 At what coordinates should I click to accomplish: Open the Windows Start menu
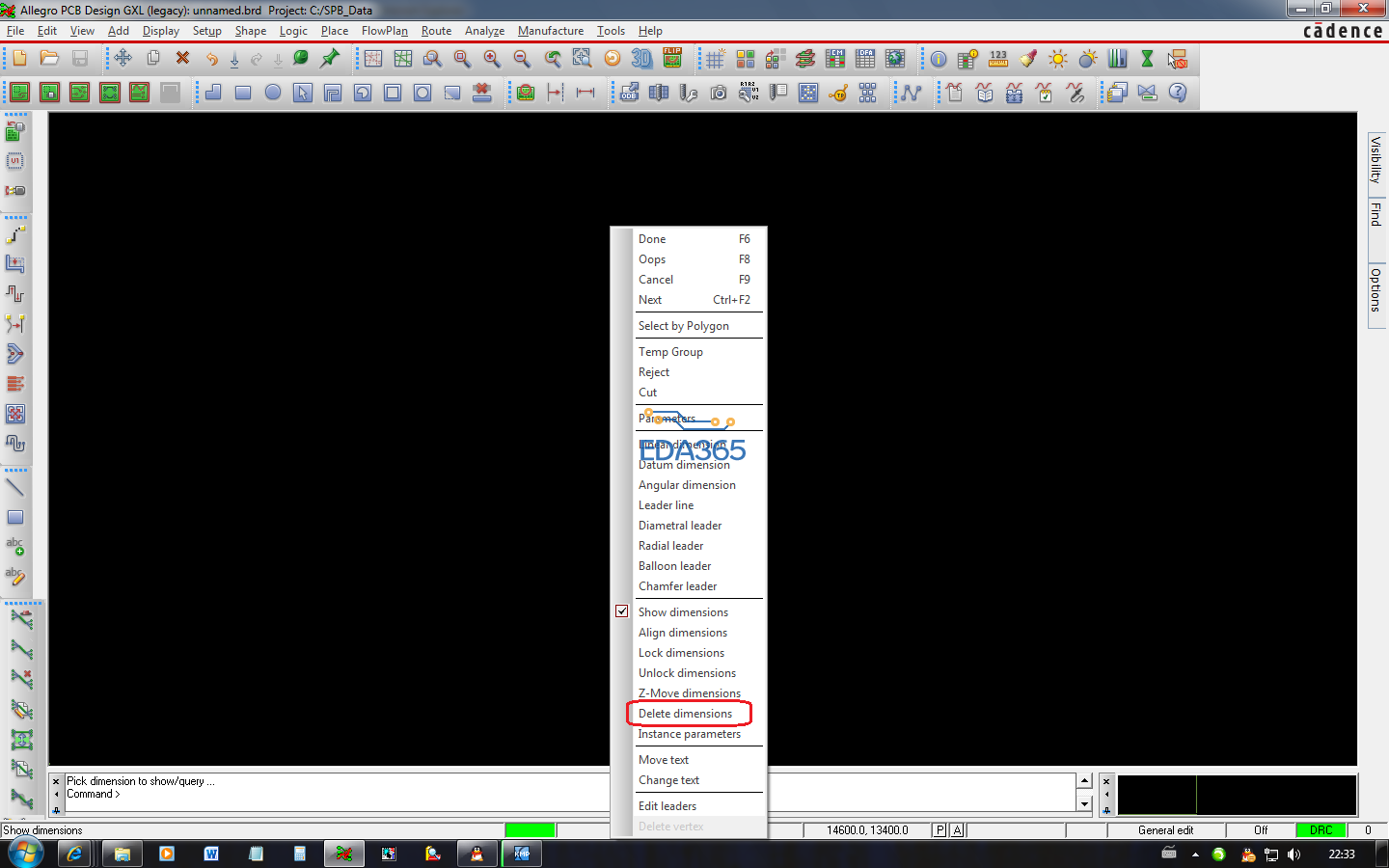(x=25, y=854)
